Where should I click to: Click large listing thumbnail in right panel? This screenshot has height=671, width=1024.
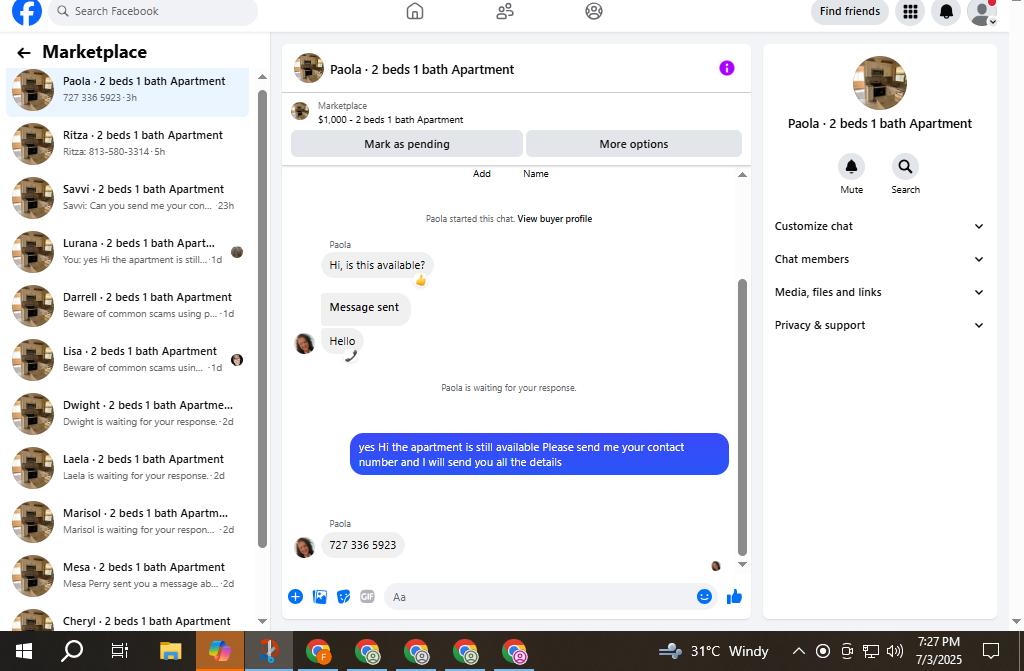click(x=879, y=83)
